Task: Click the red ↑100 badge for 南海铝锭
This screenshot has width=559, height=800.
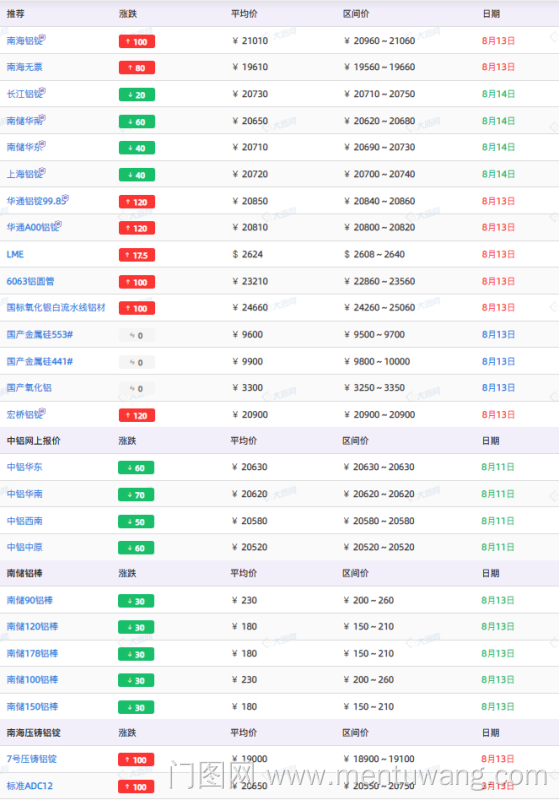Action: click(137, 42)
